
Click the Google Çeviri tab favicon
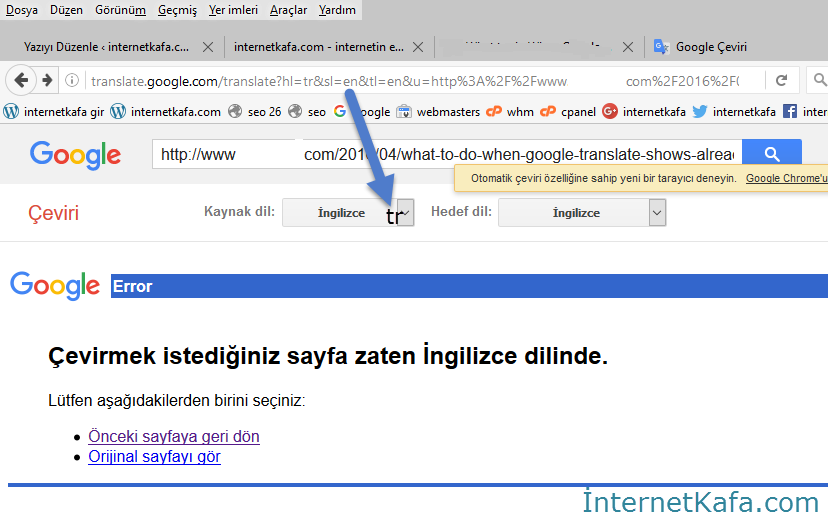pyautogui.click(x=661, y=47)
